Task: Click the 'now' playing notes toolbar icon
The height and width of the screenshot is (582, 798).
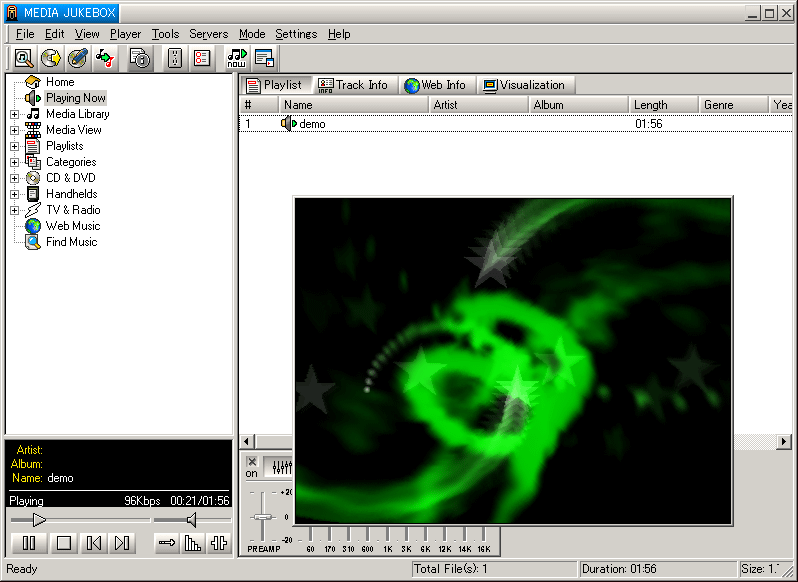Action: (237, 58)
